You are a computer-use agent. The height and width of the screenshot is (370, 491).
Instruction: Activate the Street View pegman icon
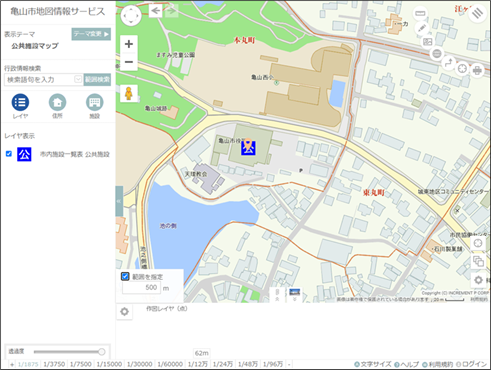pos(129,94)
